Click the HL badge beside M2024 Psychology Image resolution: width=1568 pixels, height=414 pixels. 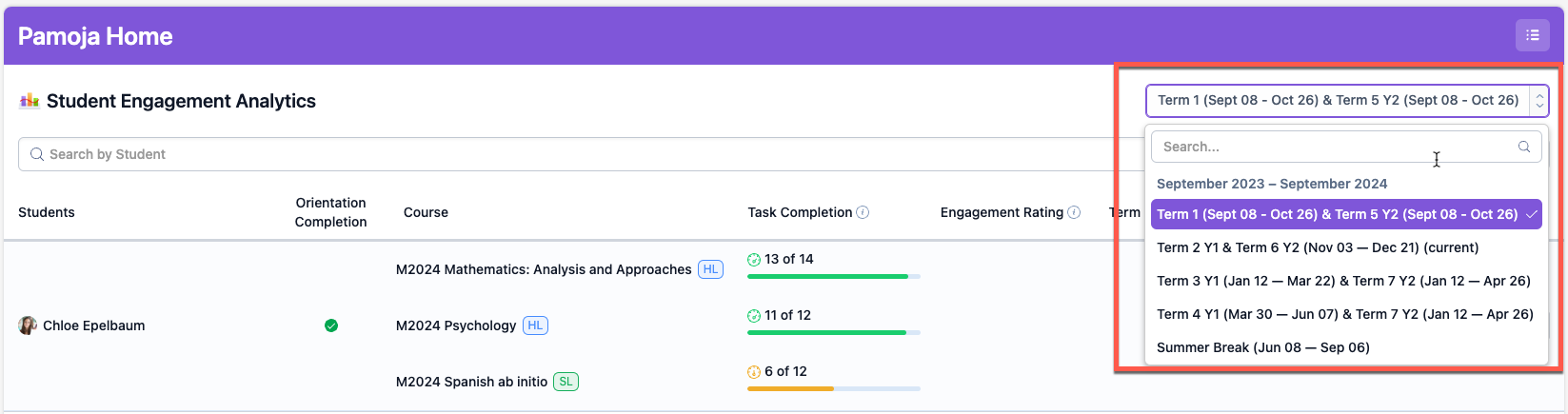point(535,325)
